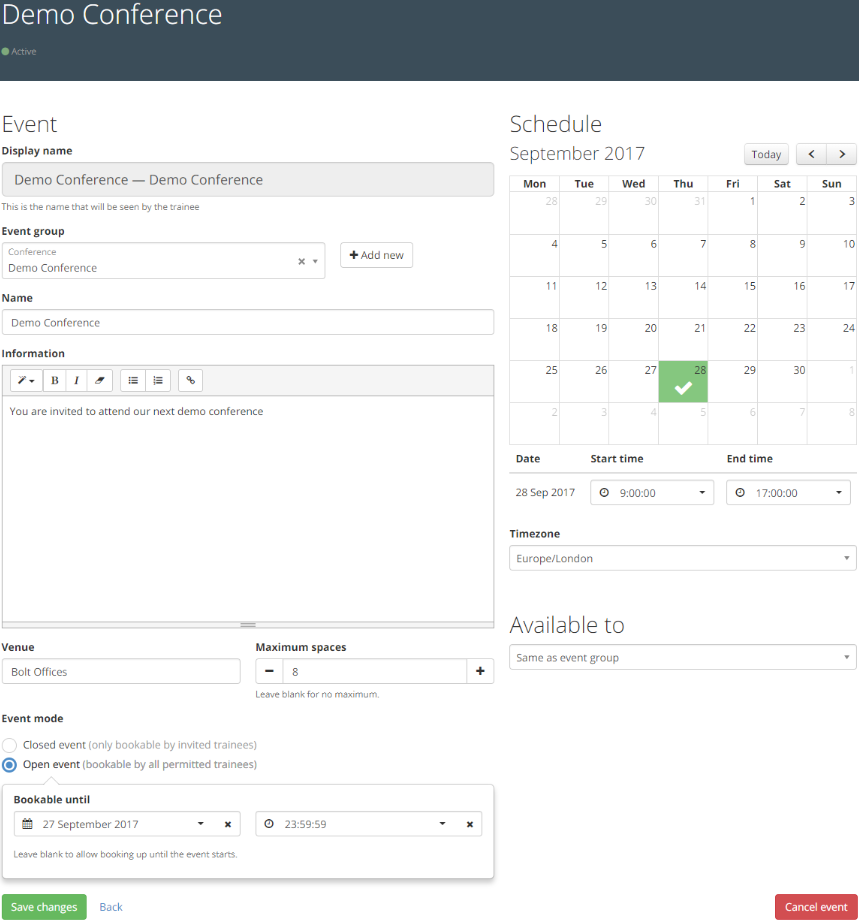Expand the Event group dropdown arrow
This screenshot has height=922, width=859.
(315, 261)
